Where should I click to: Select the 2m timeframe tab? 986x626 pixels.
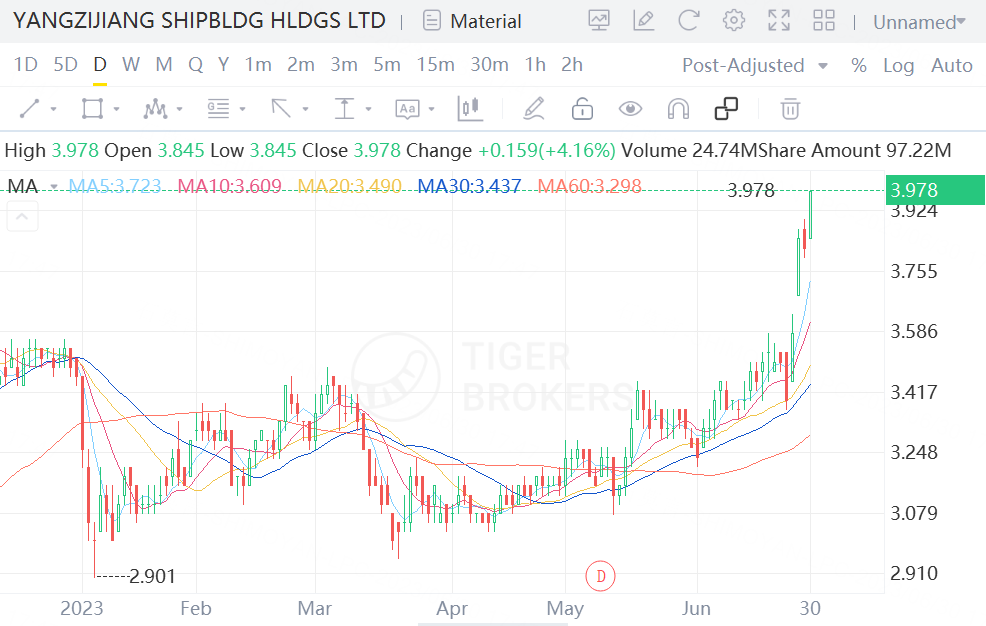pos(301,64)
